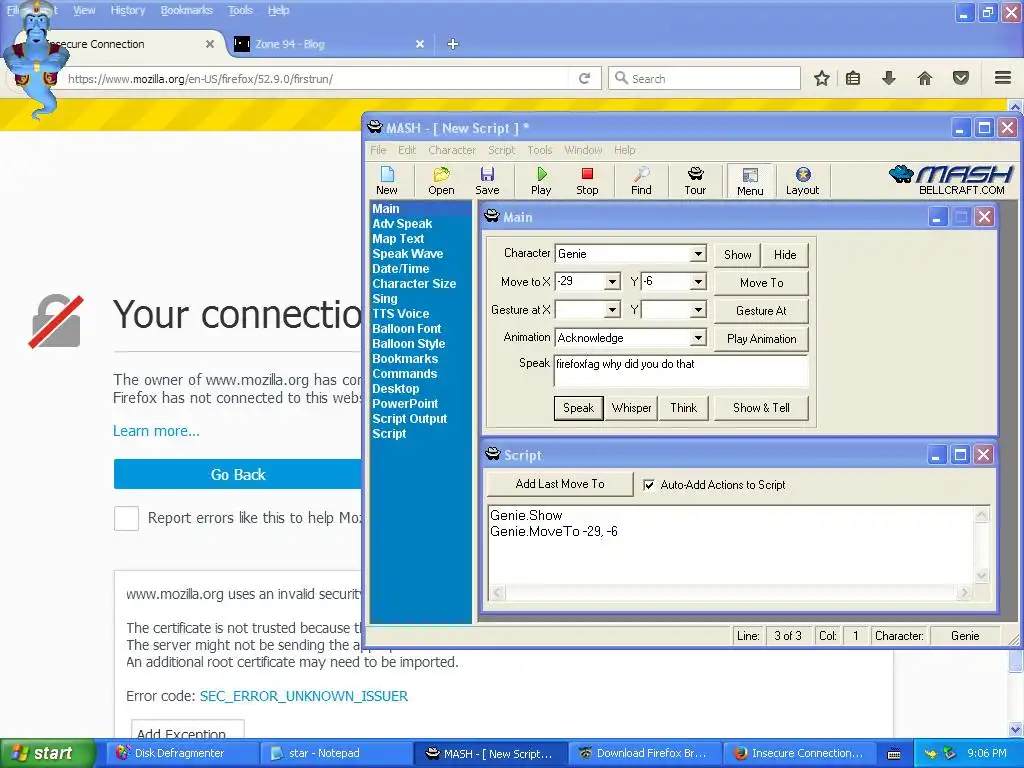
Task: Show Firefox bookmarks list icon
Action: 853,78
